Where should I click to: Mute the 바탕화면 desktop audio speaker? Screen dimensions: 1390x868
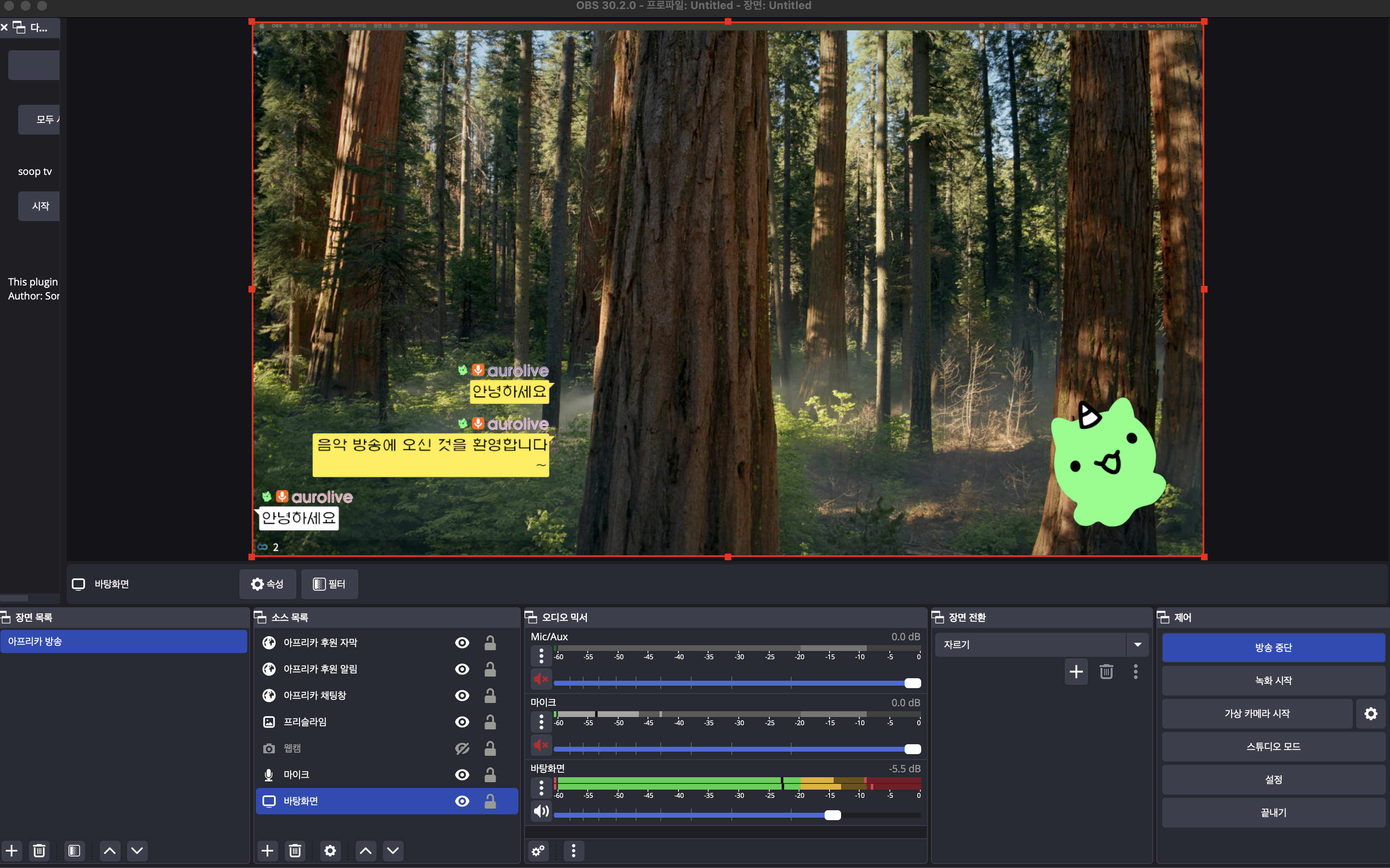pyautogui.click(x=541, y=811)
